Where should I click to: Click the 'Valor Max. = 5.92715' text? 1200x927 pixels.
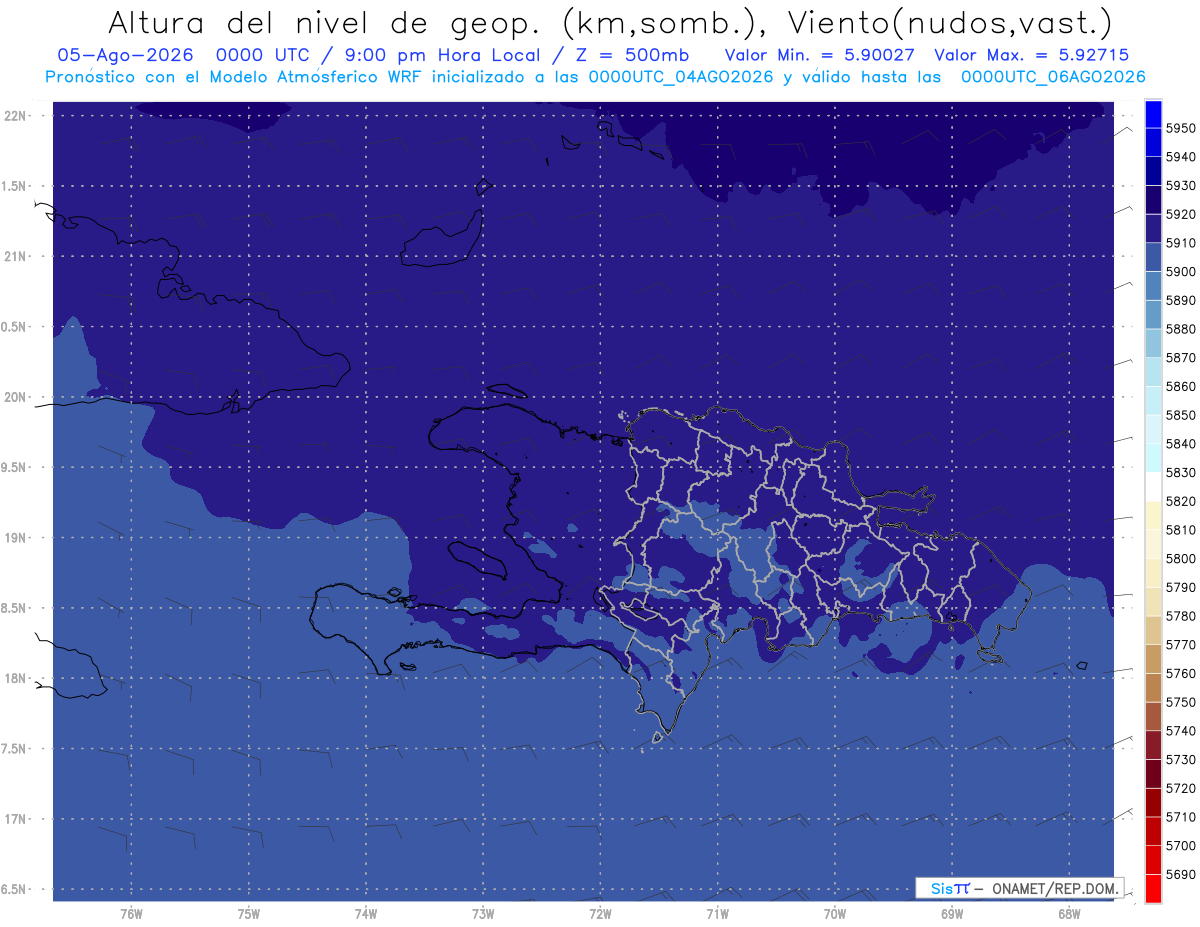(1030, 55)
